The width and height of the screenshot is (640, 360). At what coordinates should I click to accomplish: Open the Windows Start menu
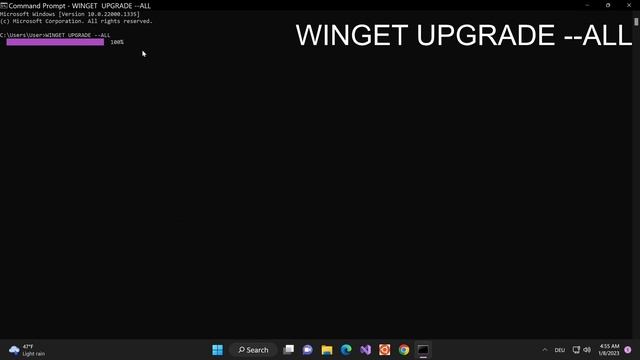point(218,350)
